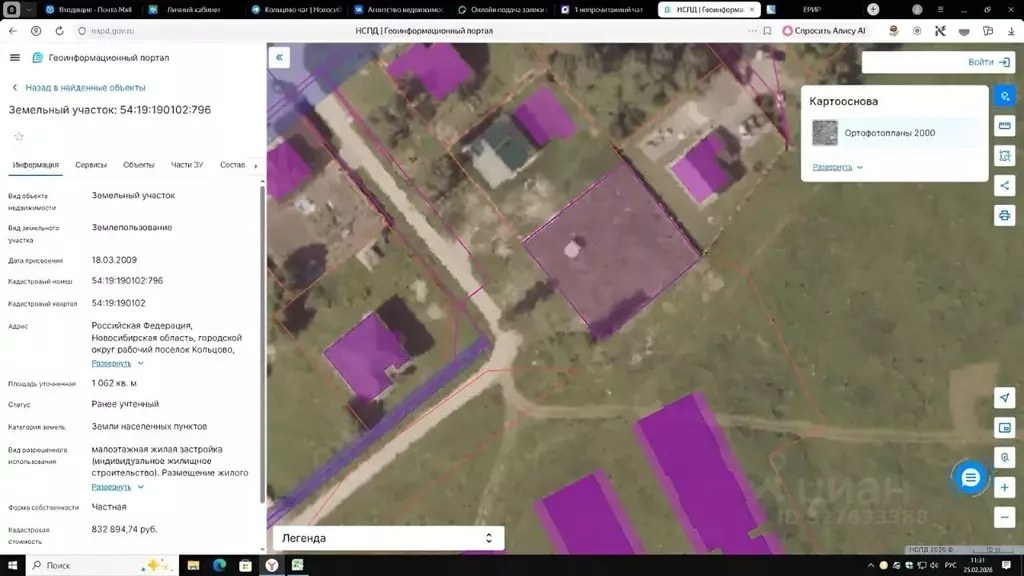Viewport: 1024px width, 576px height.
Task: Select the Ортофотопланы 2000 basemap thumbnail
Action: point(825,133)
